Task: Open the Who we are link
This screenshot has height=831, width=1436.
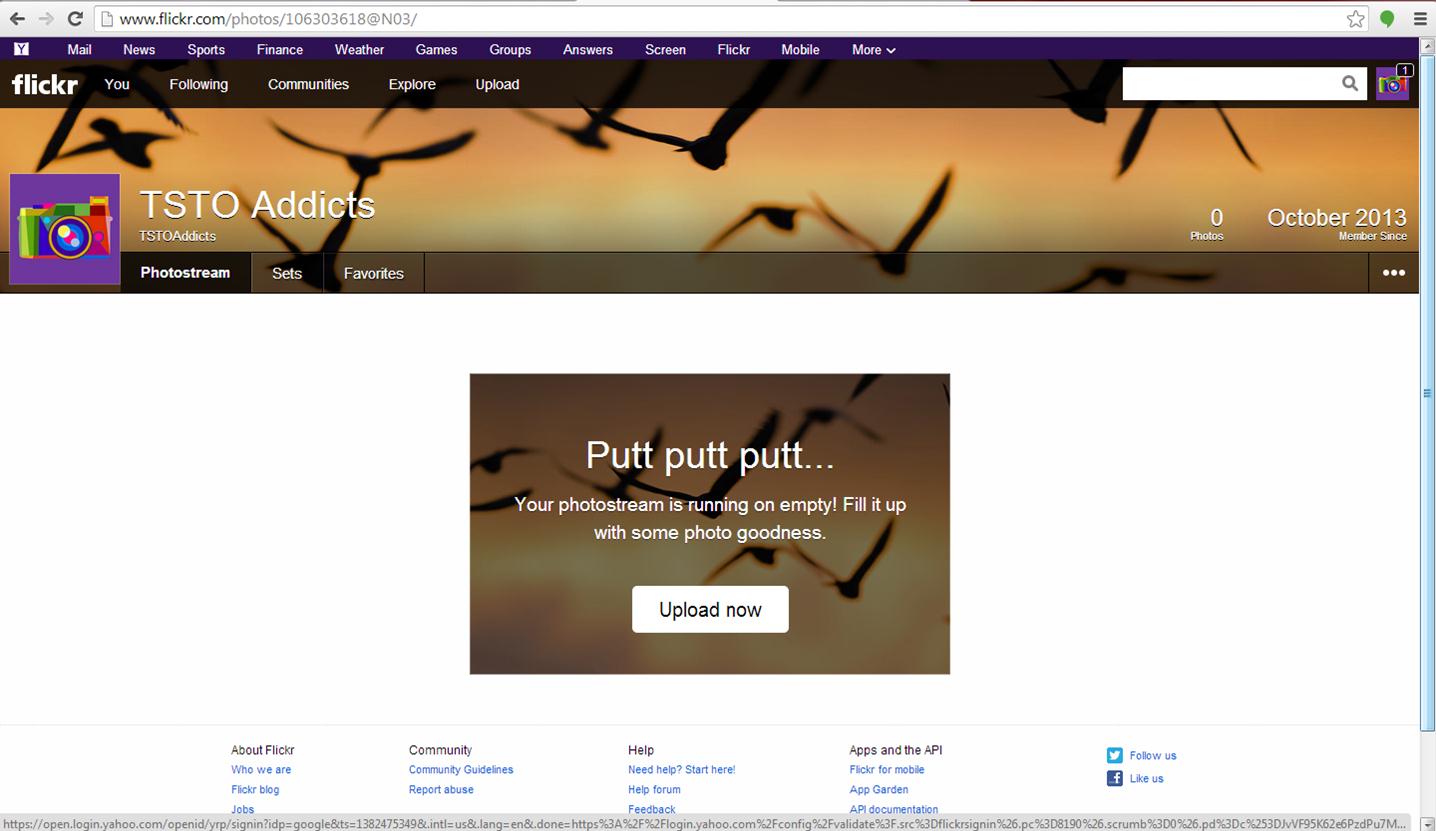Action: coord(261,770)
